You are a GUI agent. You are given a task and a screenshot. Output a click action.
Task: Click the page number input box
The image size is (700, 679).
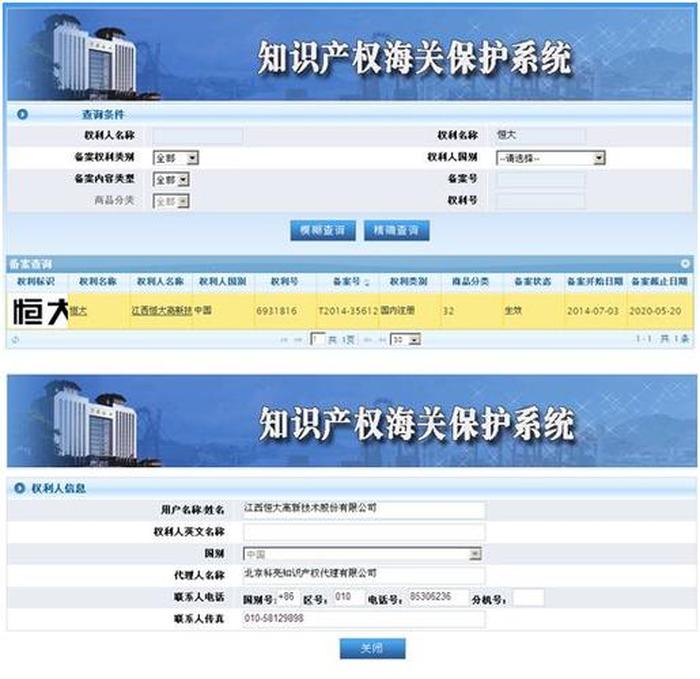(317, 340)
